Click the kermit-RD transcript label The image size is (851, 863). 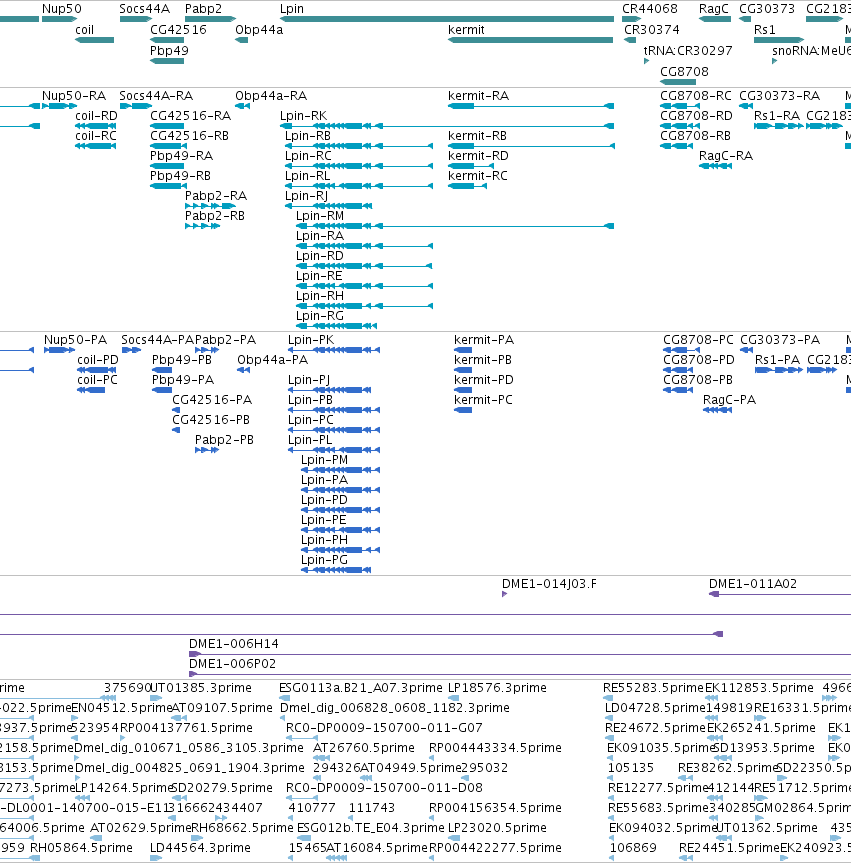[478, 156]
